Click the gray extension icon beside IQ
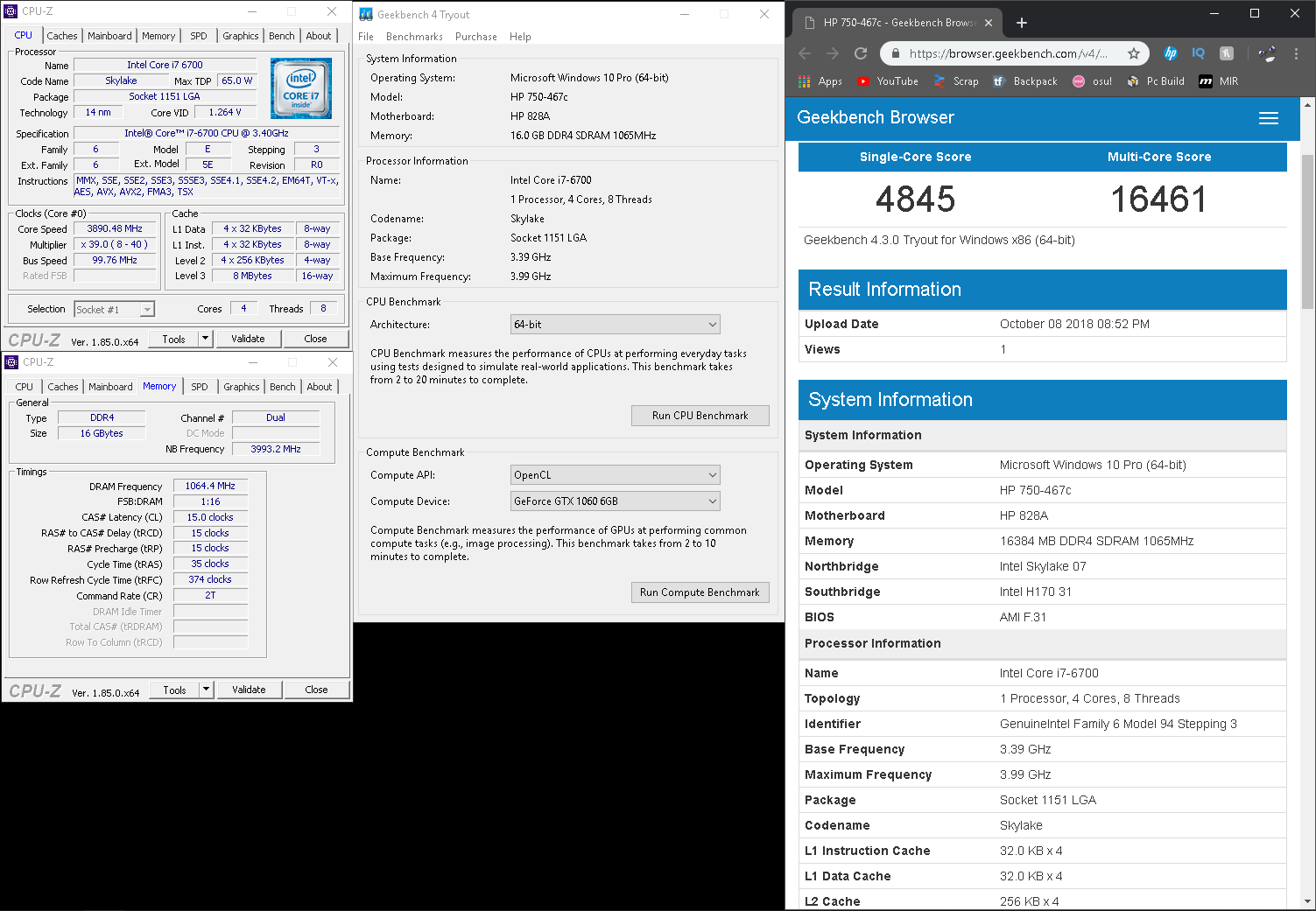The height and width of the screenshot is (911, 1316). [x=1227, y=53]
